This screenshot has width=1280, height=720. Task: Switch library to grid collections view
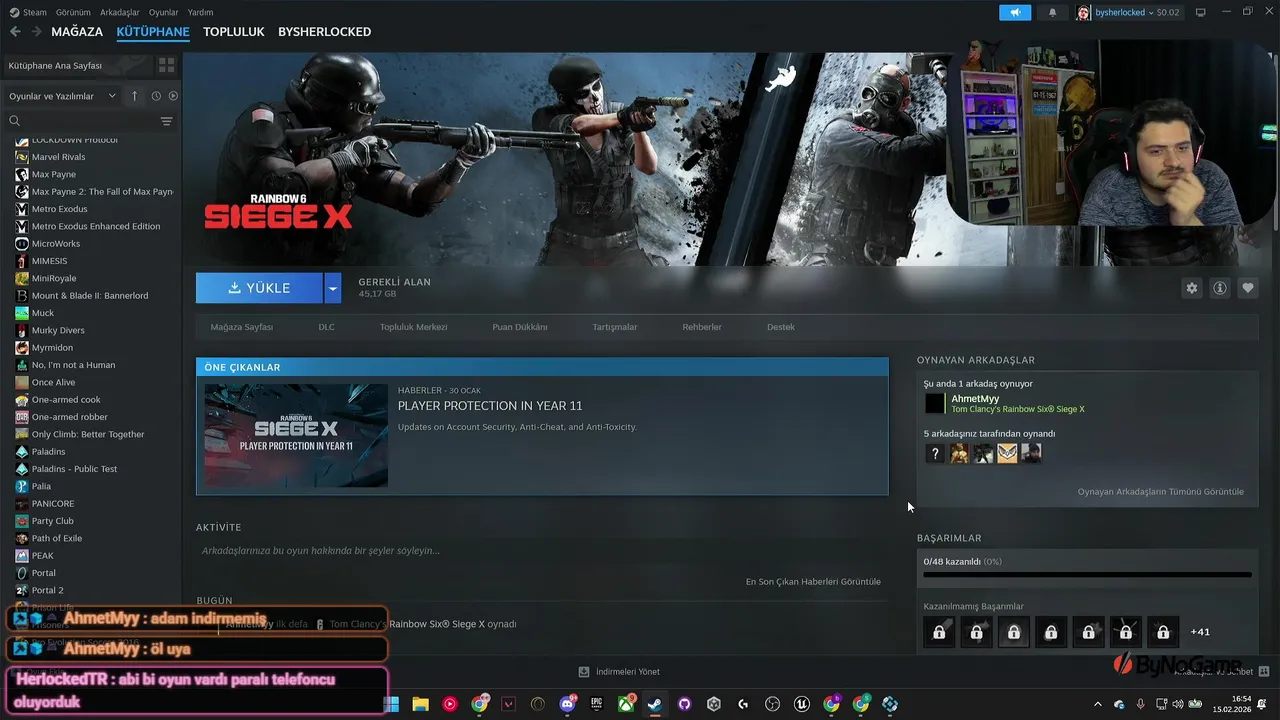[167, 65]
